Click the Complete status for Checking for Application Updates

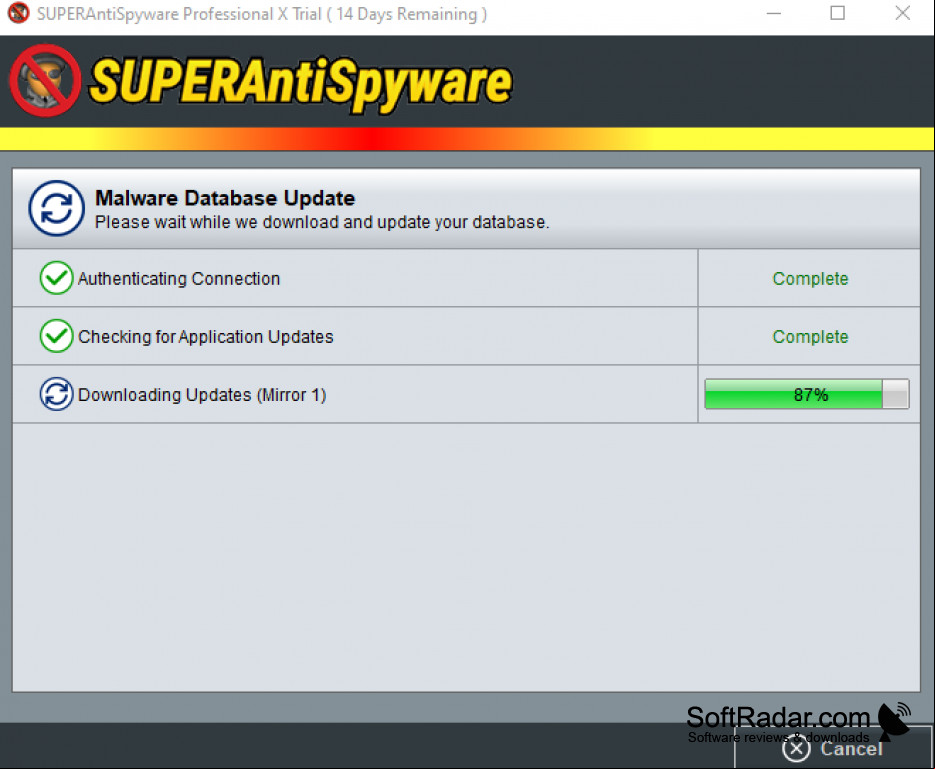tap(810, 337)
